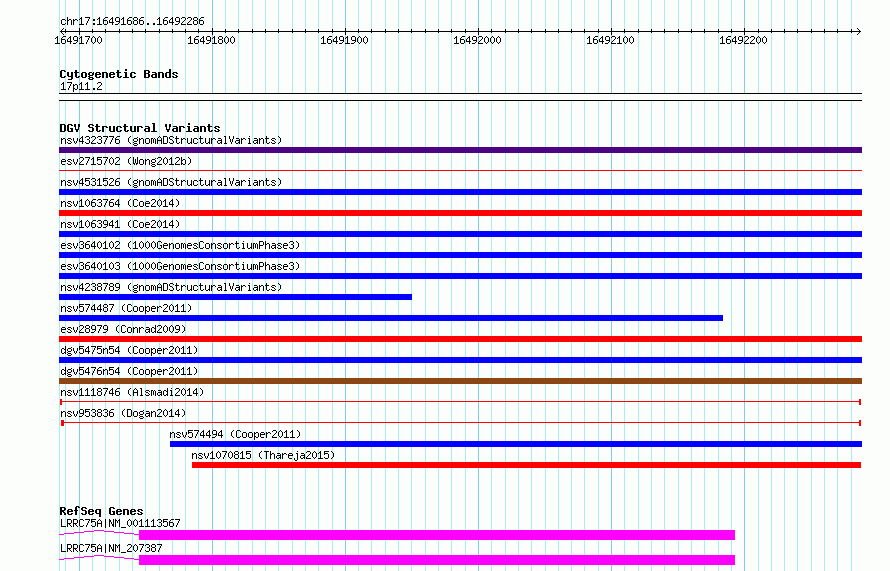Click the nsv574487 (Cooper2011) label
Image resolution: width=890 pixels, height=571 pixels.
point(126,308)
